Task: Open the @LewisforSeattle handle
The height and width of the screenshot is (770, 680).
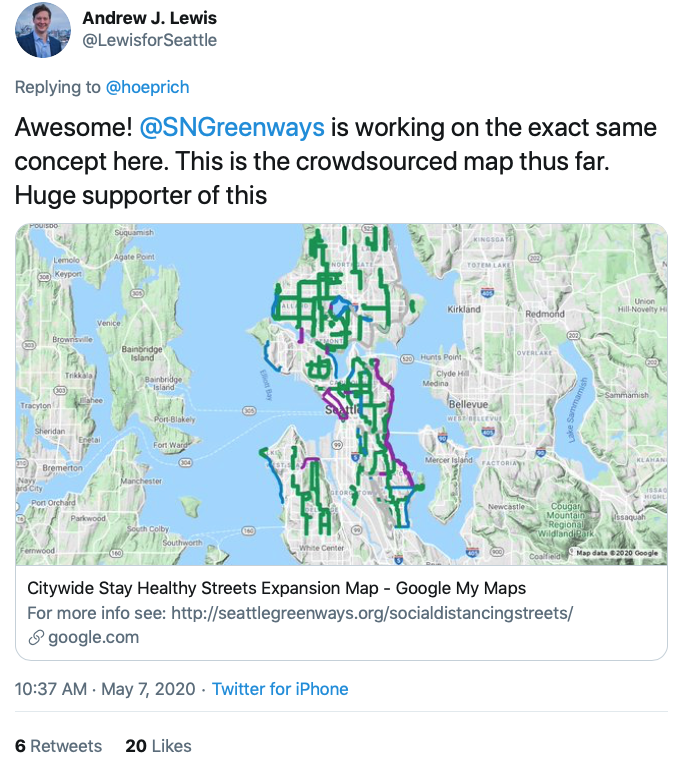Action: pyautogui.click(x=149, y=40)
